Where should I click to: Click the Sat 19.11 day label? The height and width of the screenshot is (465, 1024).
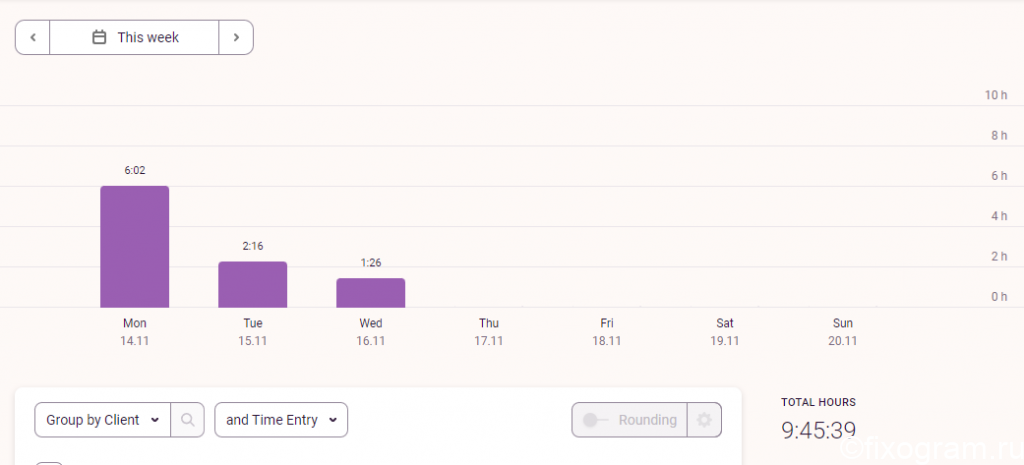725,332
